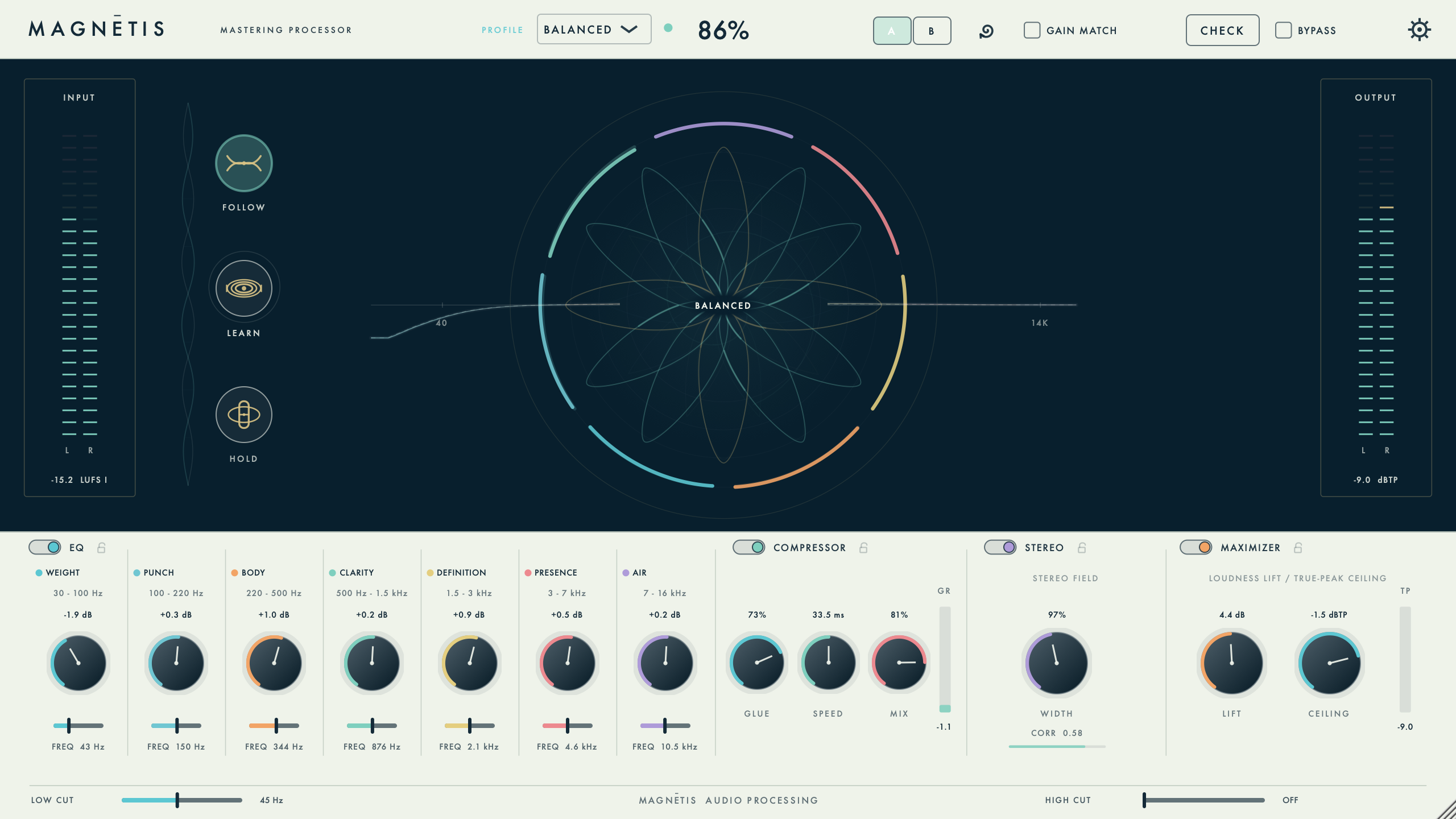Open settings via the gear icon

(1420, 30)
